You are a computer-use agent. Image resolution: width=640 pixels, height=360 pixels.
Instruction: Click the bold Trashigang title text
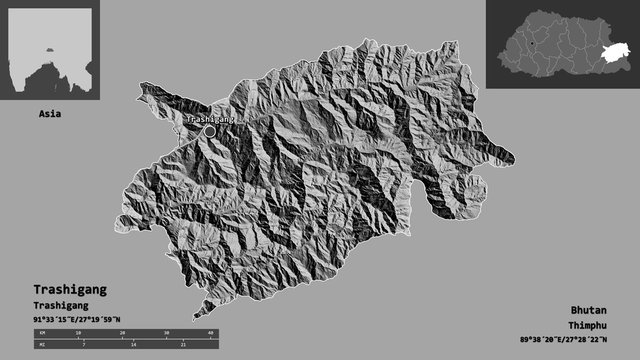click(x=70, y=290)
